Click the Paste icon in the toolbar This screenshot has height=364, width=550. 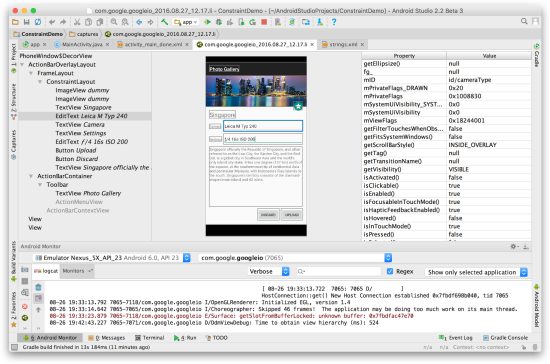[100, 22]
